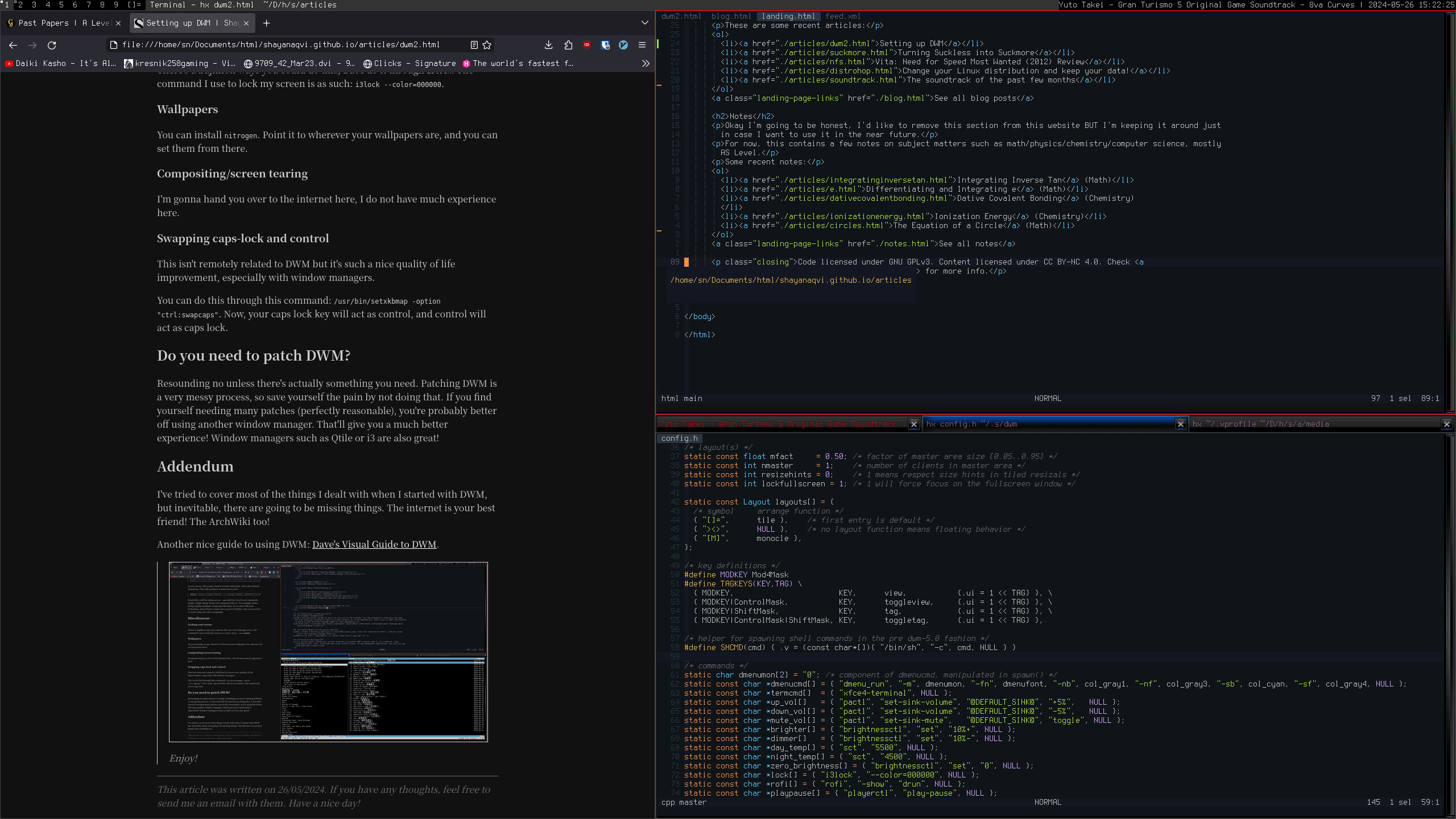Click the browser forward arrow
1456x819 pixels.
(x=32, y=45)
